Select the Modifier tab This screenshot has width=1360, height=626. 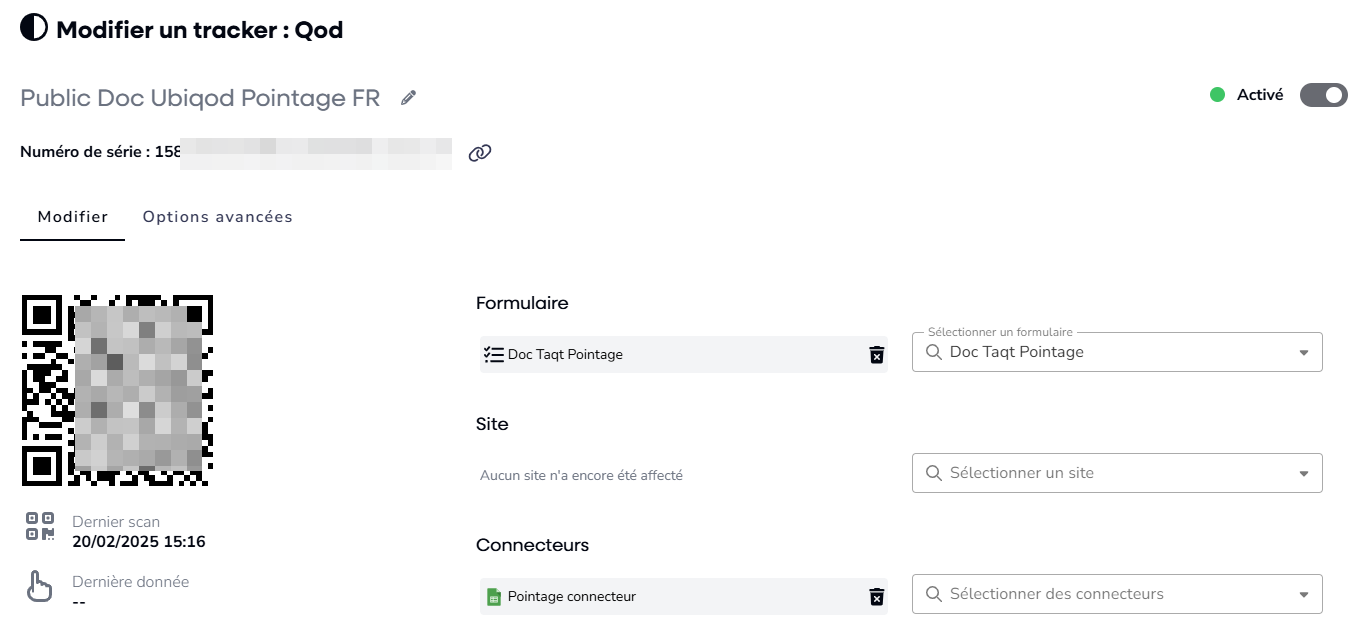[x=73, y=217]
